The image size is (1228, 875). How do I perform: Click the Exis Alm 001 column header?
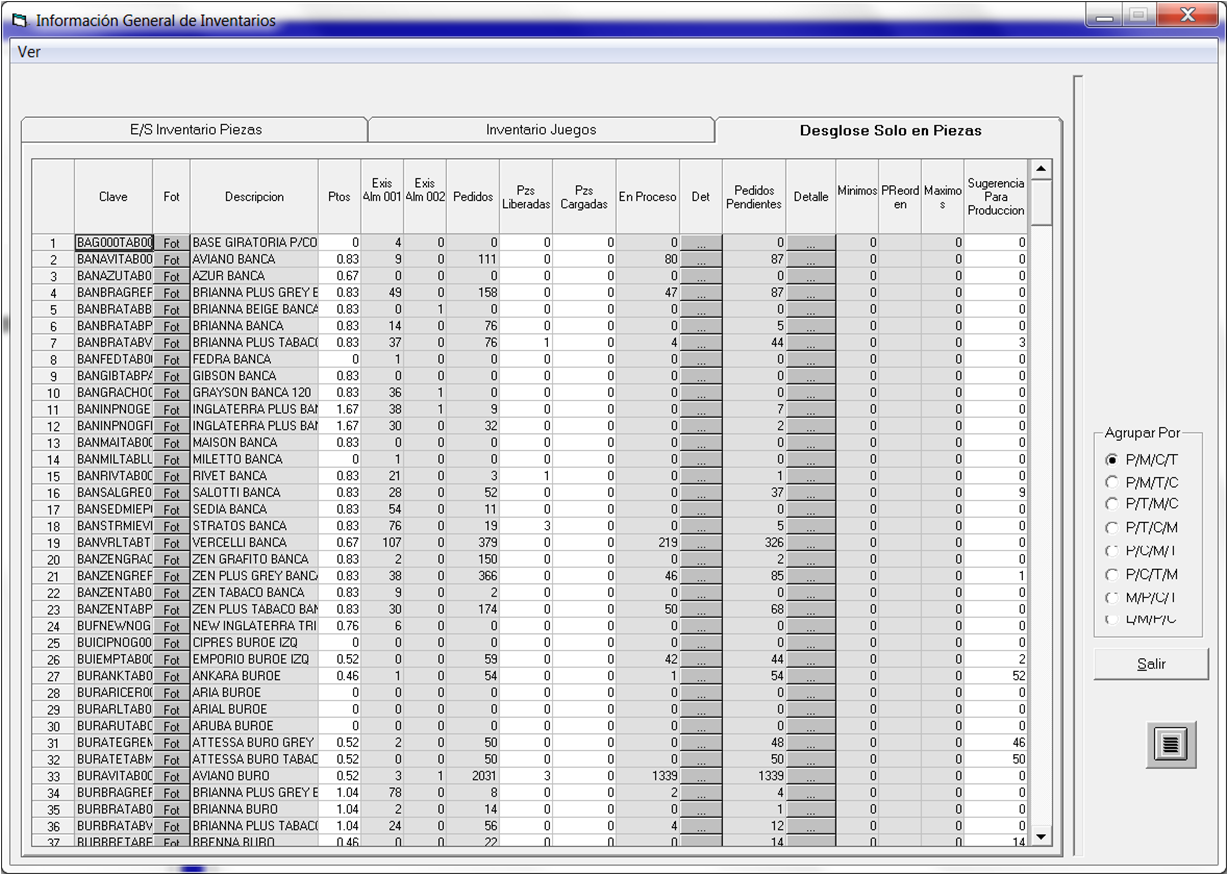(382, 197)
